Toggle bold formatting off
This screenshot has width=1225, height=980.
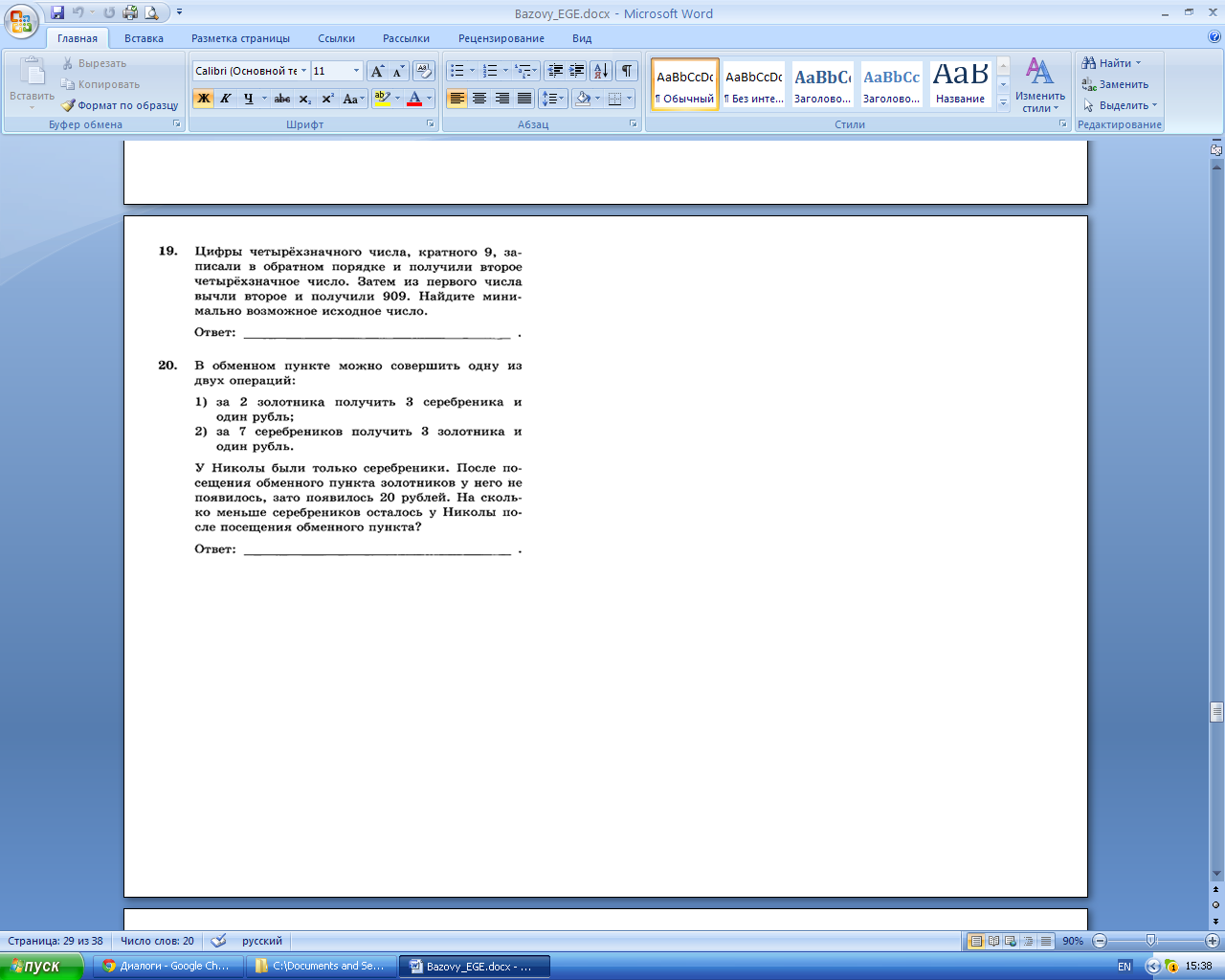pyautogui.click(x=203, y=99)
